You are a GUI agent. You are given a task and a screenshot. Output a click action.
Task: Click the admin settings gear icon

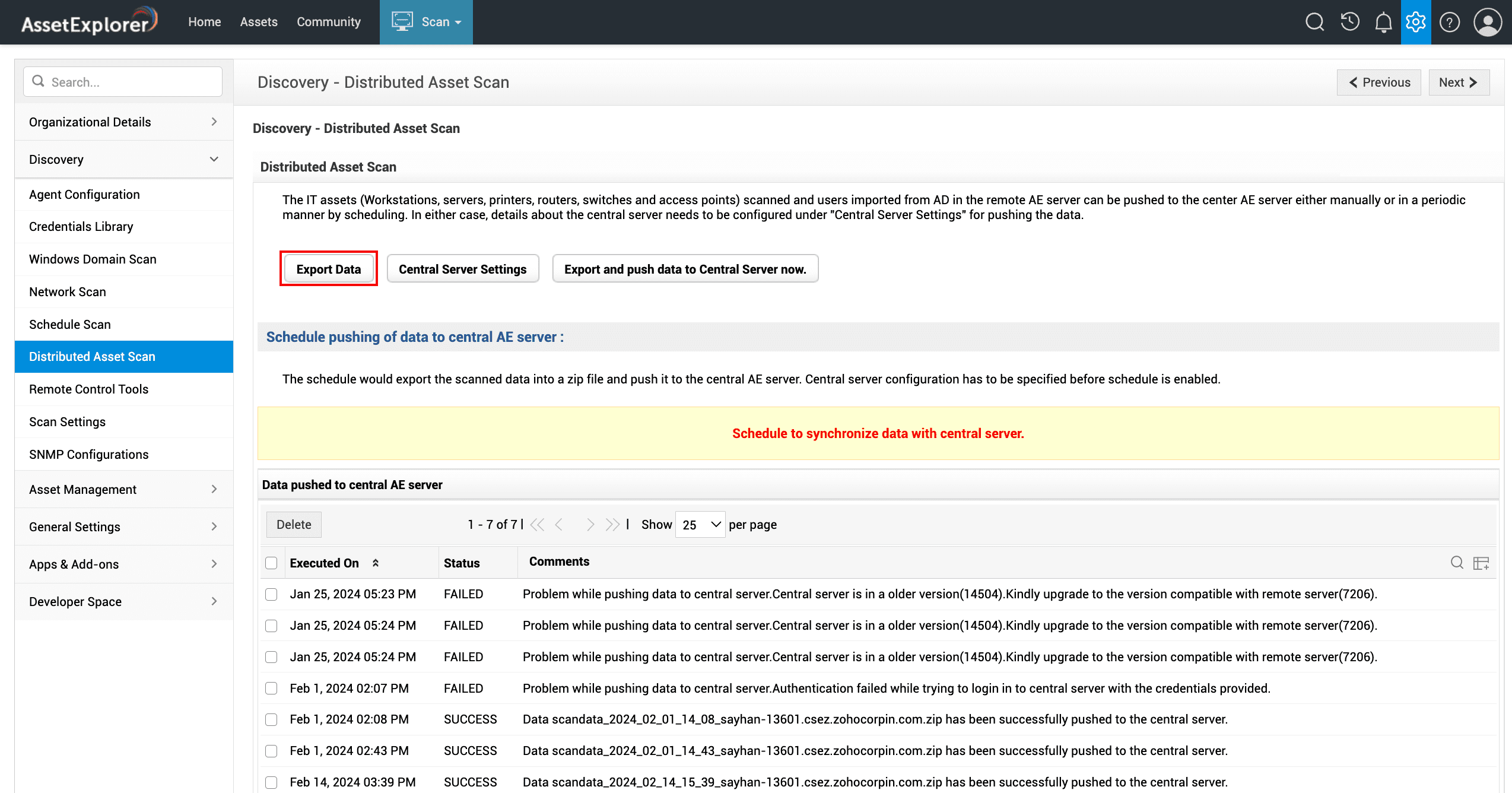point(1416,22)
